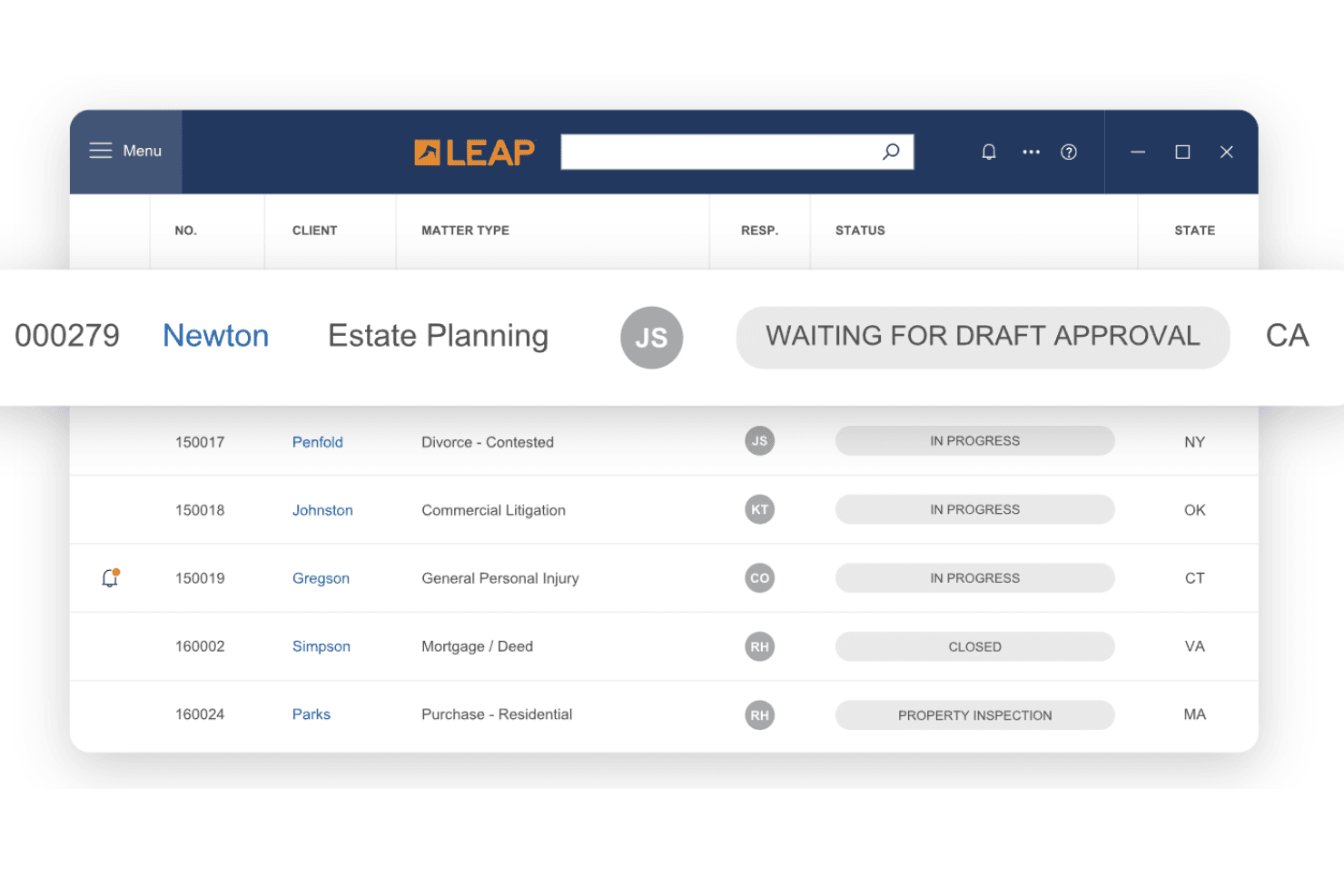The image size is (1344, 896).
Task: Open notifications bell in header
Action: click(x=989, y=152)
